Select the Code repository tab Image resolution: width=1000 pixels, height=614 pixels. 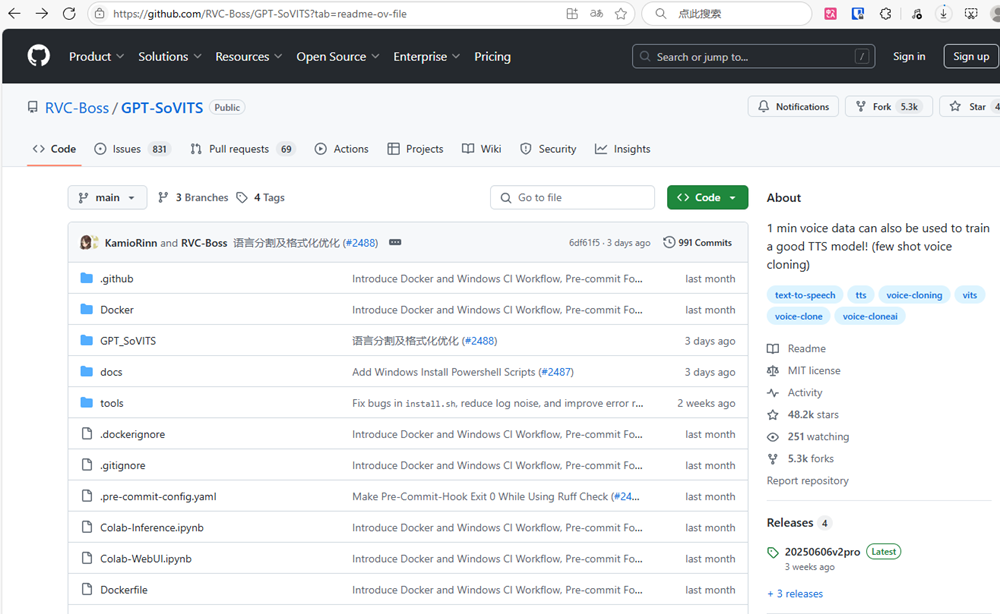click(54, 149)
